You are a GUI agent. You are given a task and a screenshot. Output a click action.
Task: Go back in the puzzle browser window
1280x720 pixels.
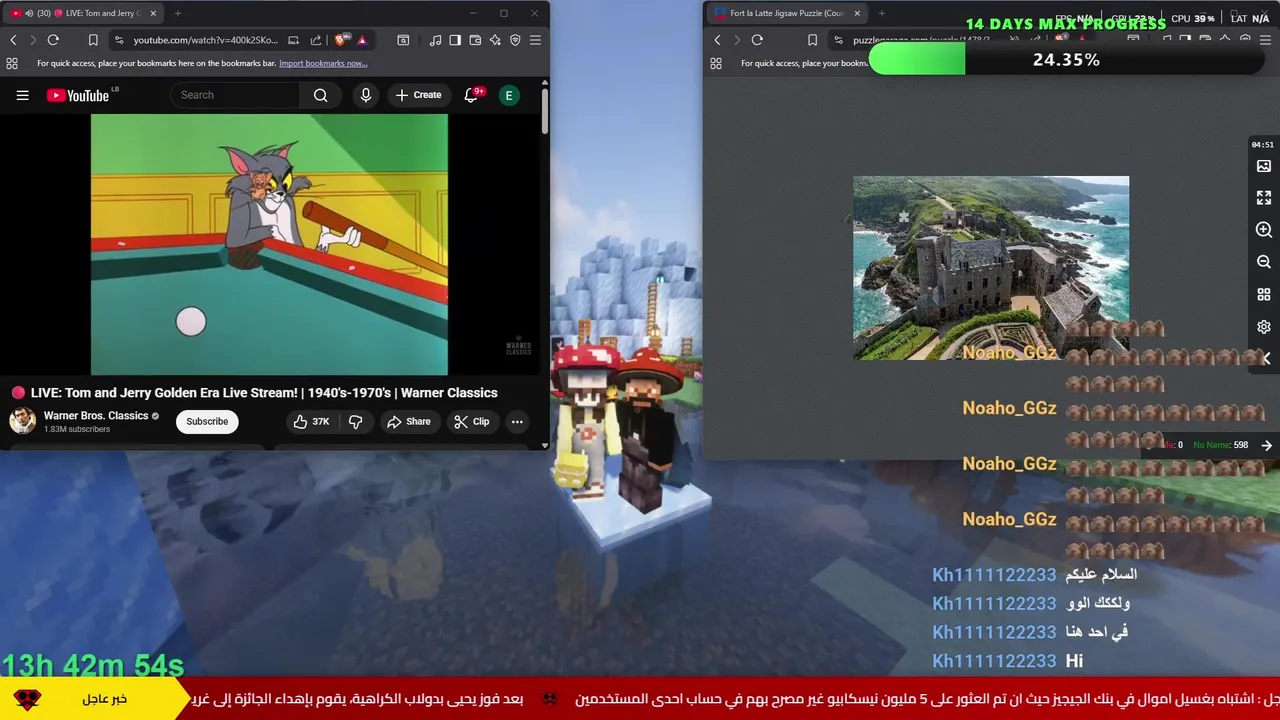(x=717, y=40)
